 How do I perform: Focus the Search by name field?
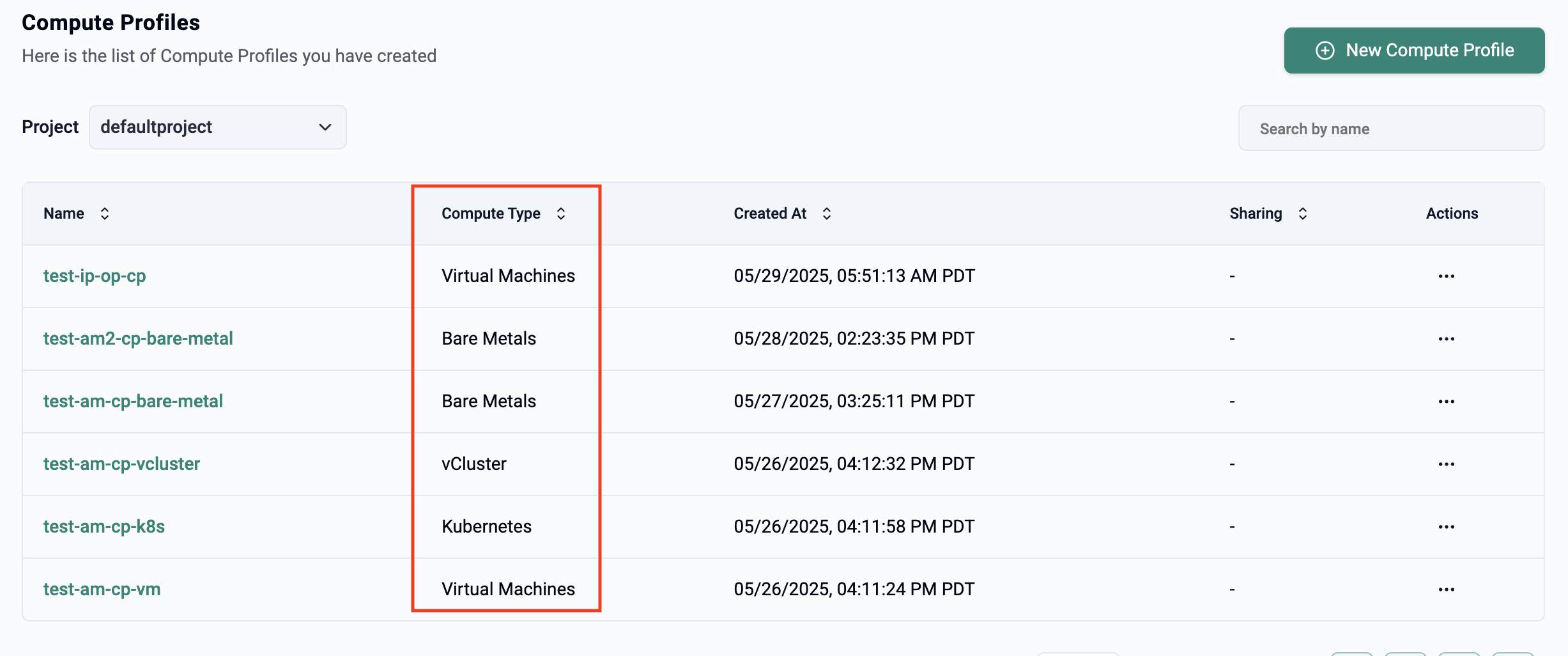[1391, 129]
